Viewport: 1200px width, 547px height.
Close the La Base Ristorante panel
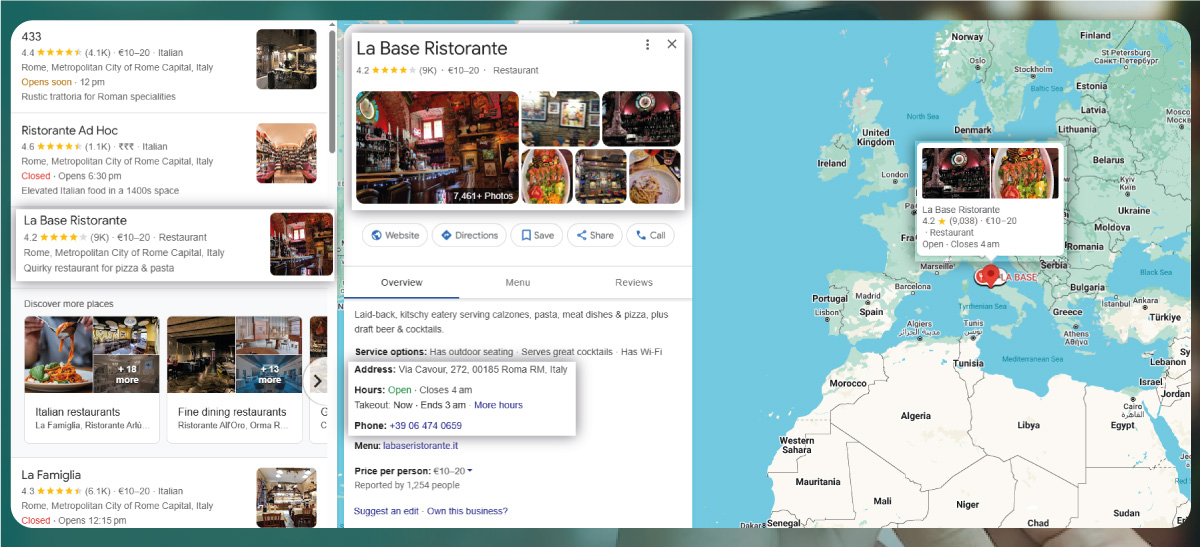coord(672,44)
